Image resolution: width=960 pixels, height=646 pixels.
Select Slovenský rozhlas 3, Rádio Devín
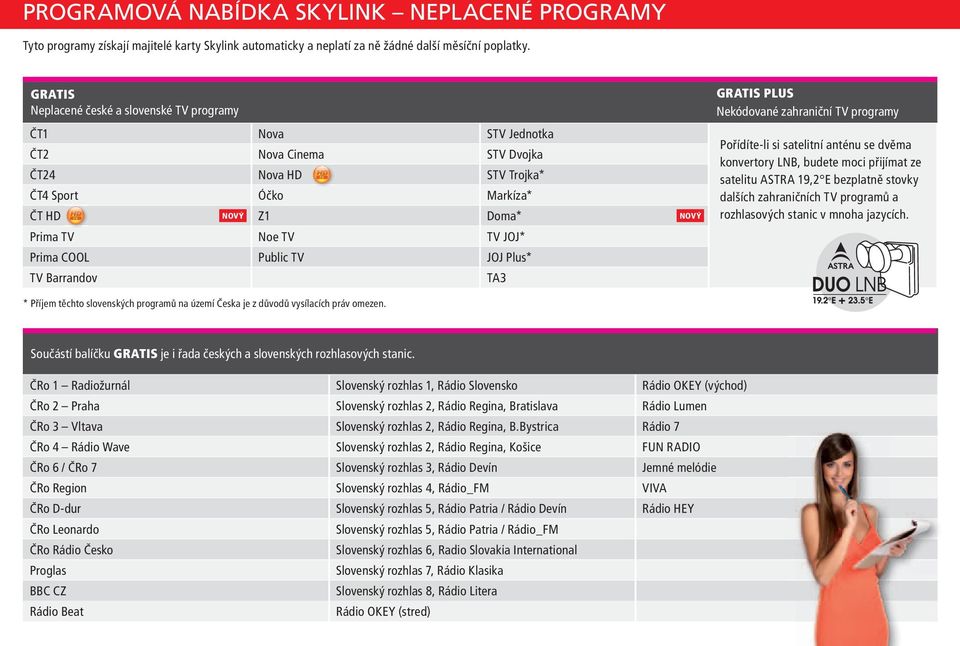coord(482,467)
